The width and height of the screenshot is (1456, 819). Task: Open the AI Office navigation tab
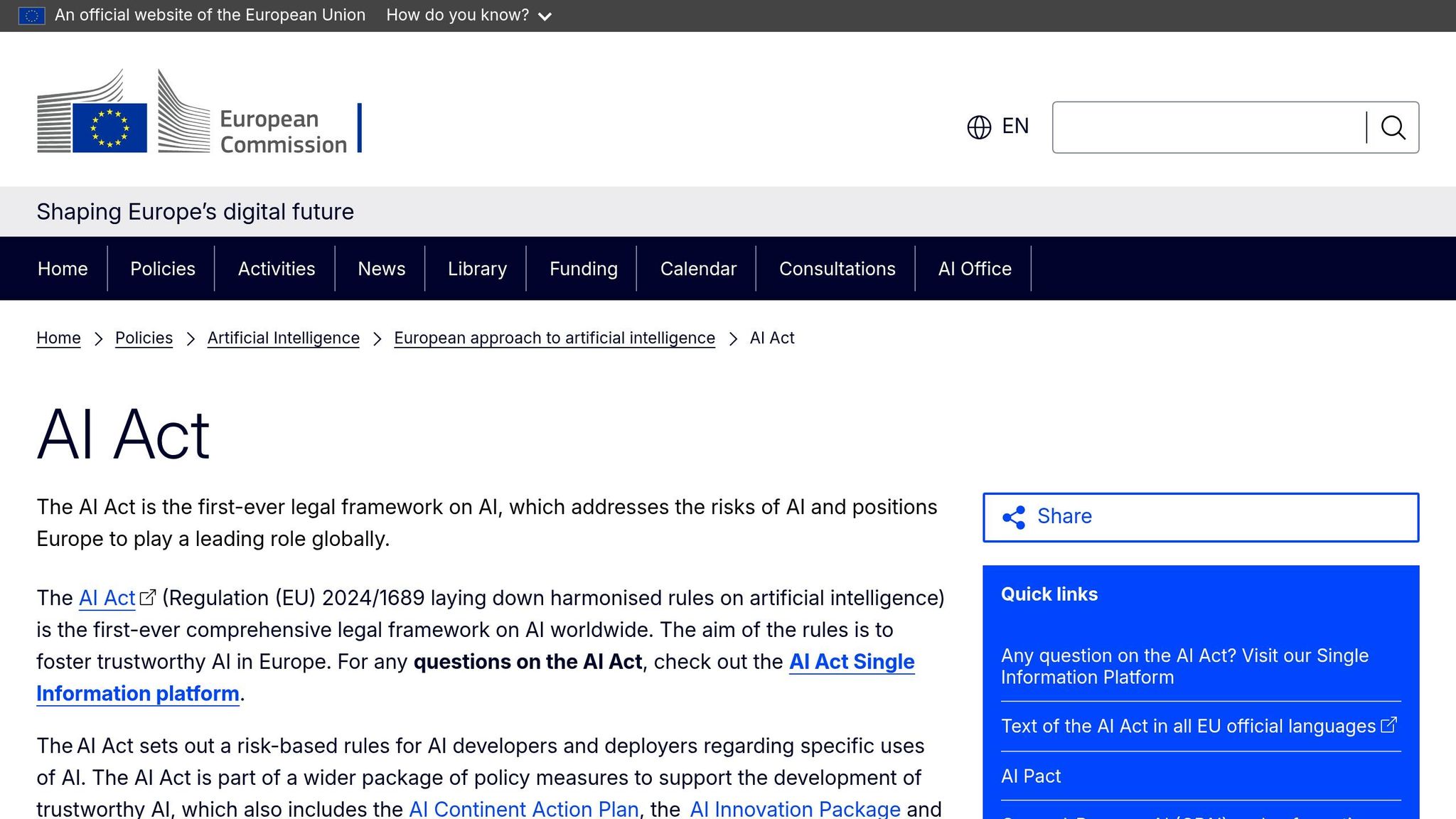(x=973, y=269)
